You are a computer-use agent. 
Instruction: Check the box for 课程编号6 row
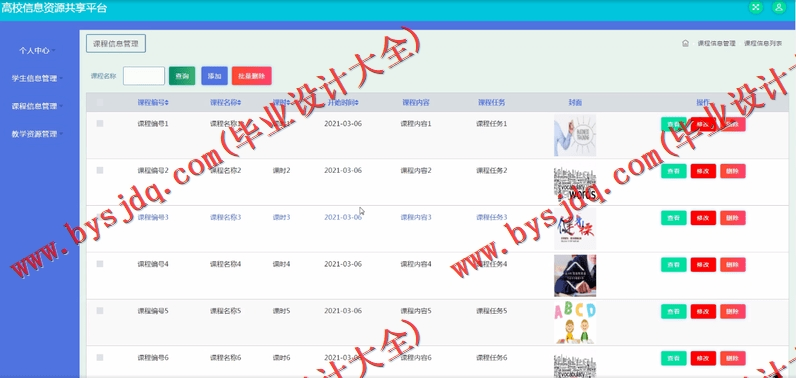click(x=100, y=358)
